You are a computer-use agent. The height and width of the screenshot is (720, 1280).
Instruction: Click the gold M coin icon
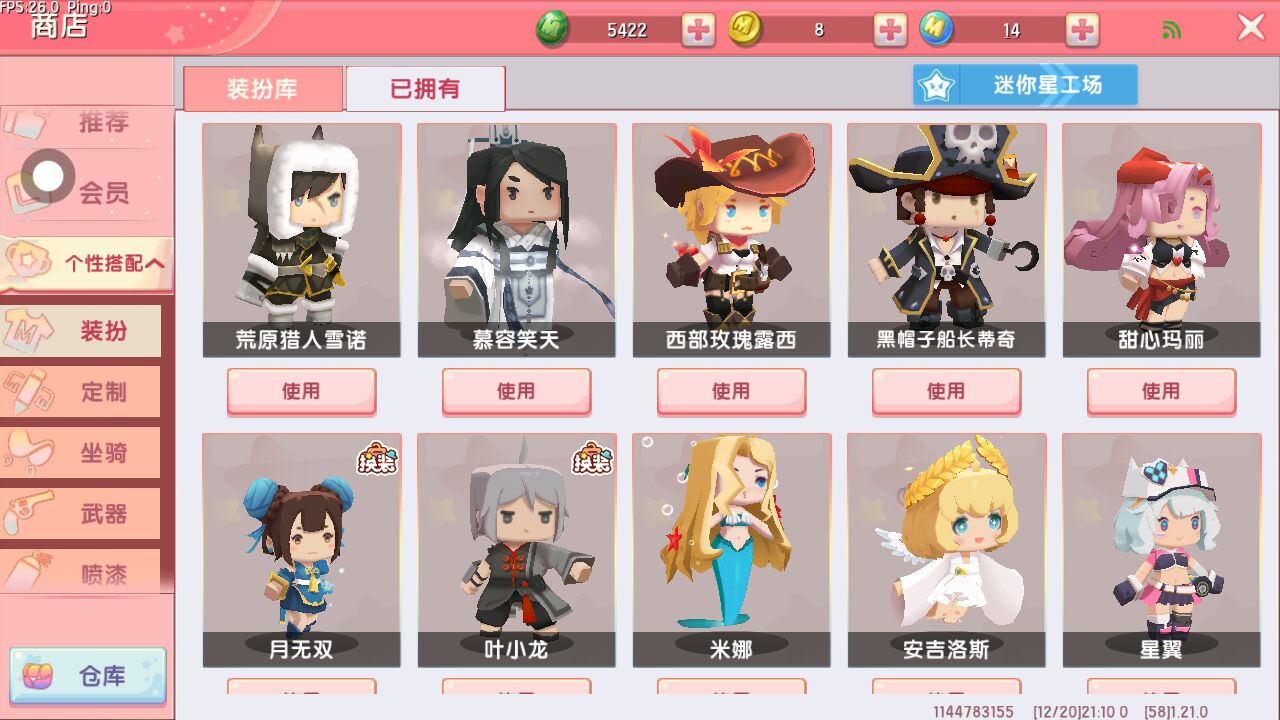pyautogui.click(x=744, y=29)
